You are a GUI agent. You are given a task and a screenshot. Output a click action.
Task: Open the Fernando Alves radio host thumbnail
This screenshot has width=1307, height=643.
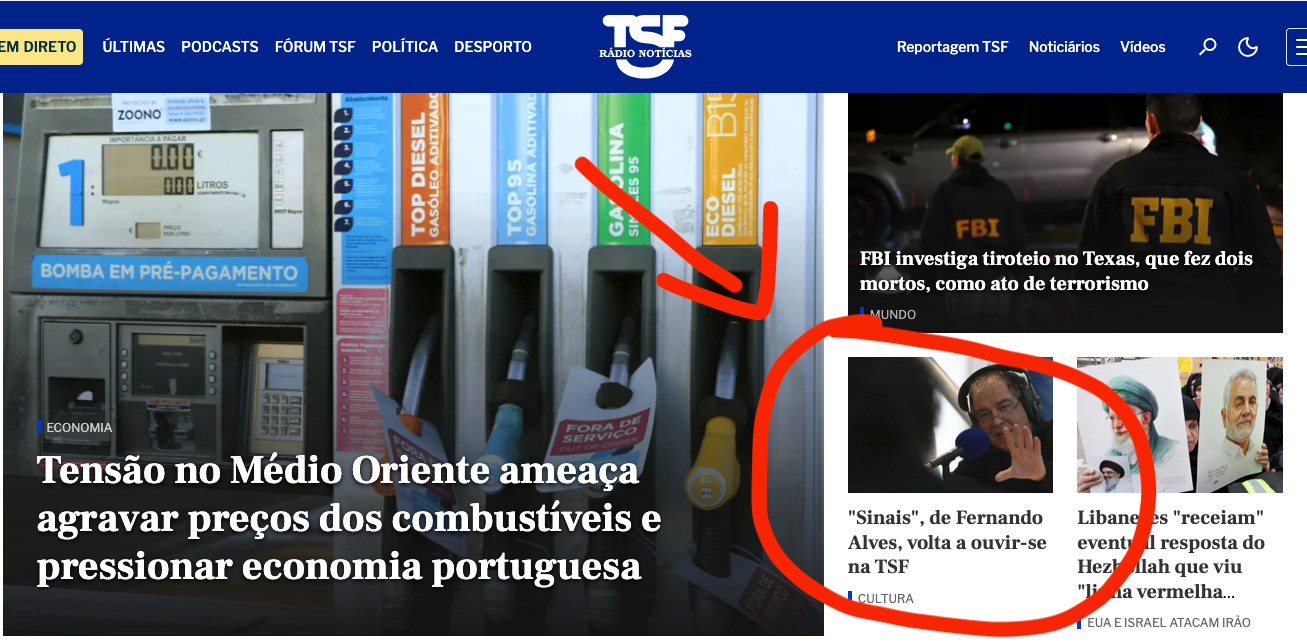[950, 425]
